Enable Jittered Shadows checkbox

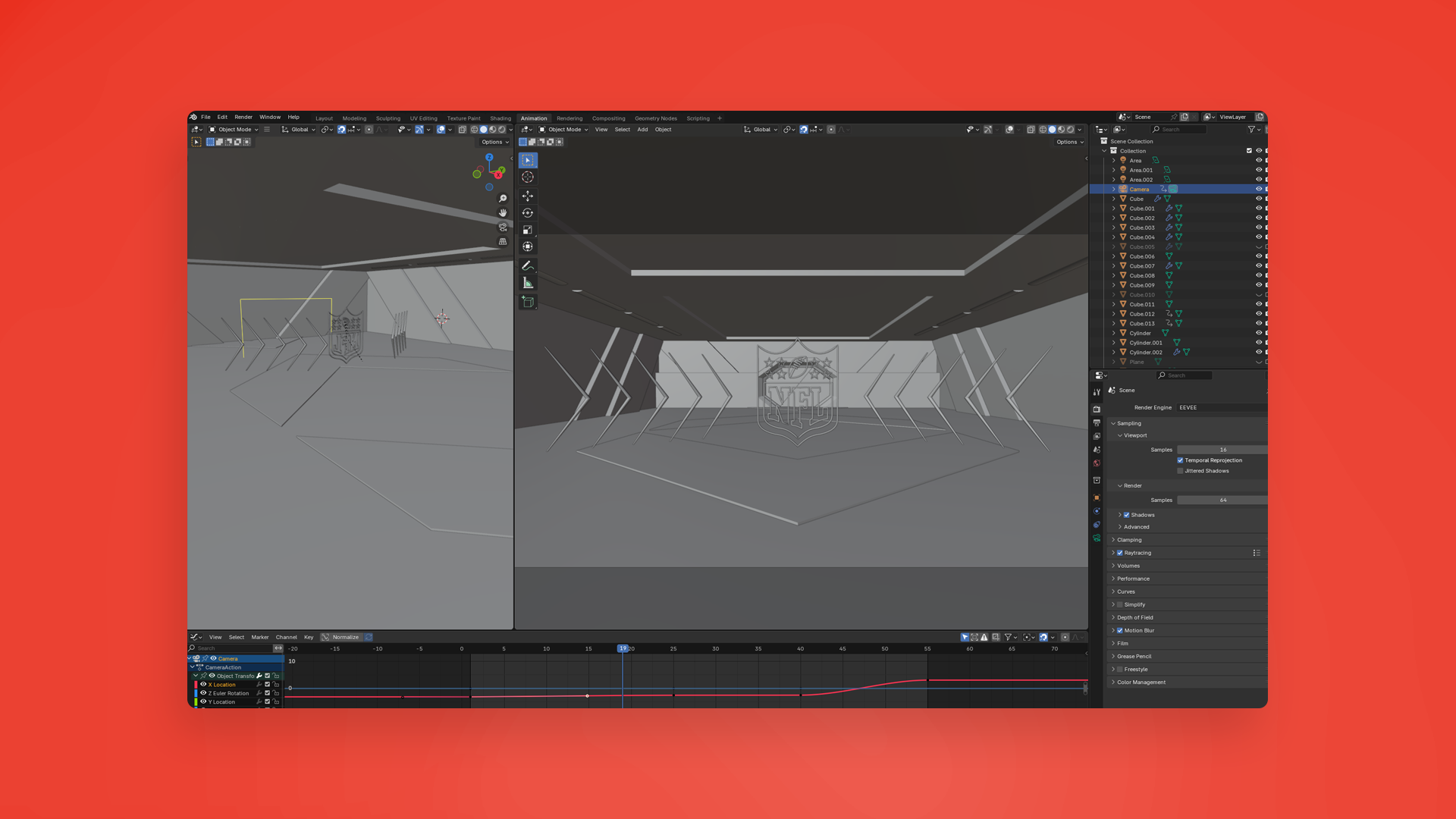click(x=1180, y=471)
